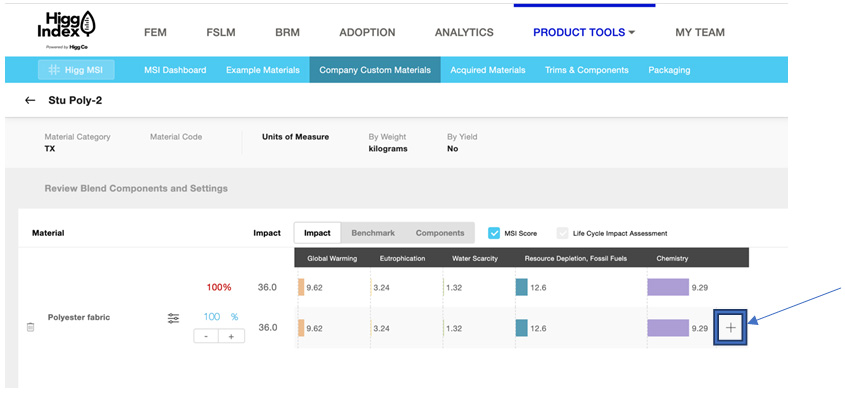
Task: Decrease percentage with minus stepper
Action: pos(206,336)
